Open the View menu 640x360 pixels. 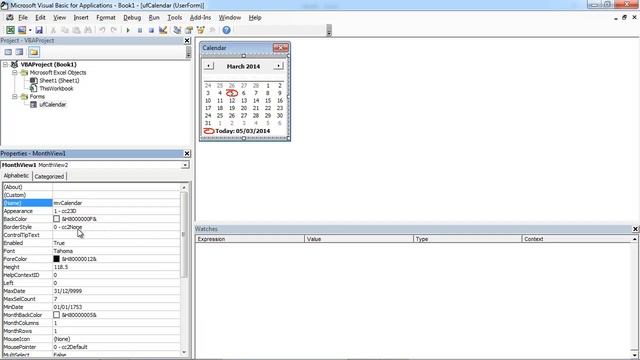tap(59, 18)
